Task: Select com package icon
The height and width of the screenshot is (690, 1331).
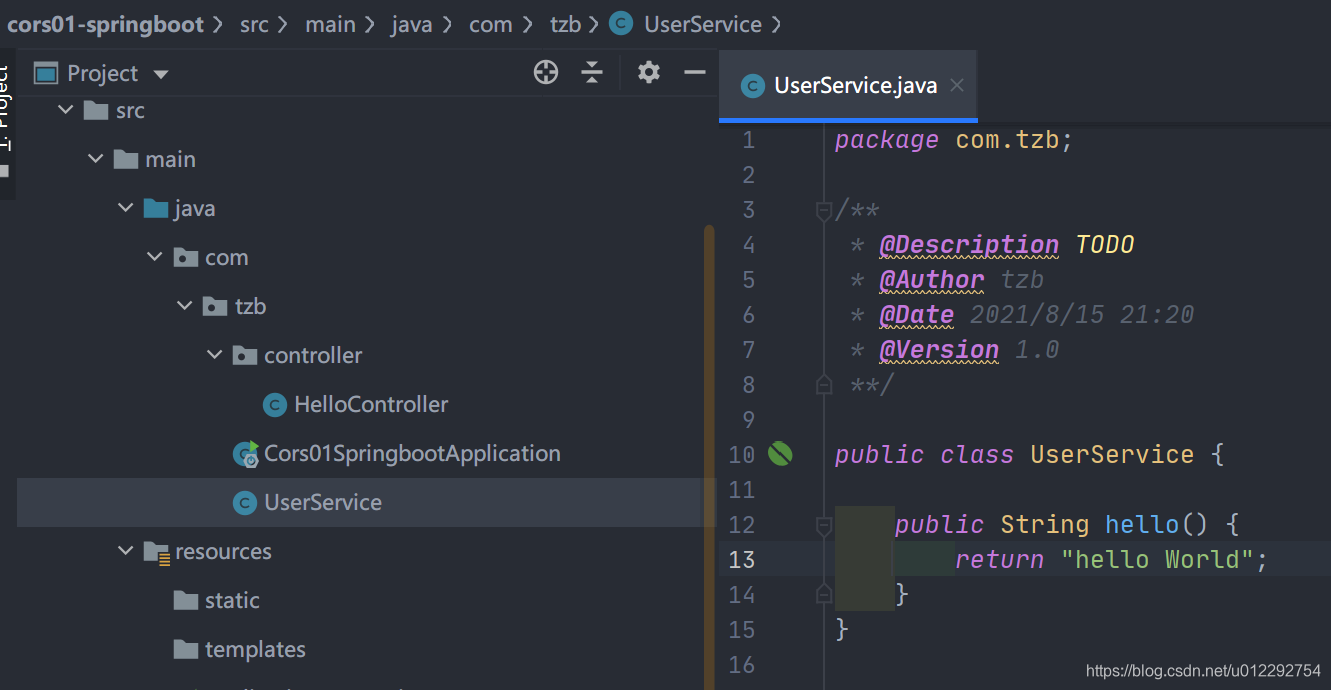Action: click(186, 257)
